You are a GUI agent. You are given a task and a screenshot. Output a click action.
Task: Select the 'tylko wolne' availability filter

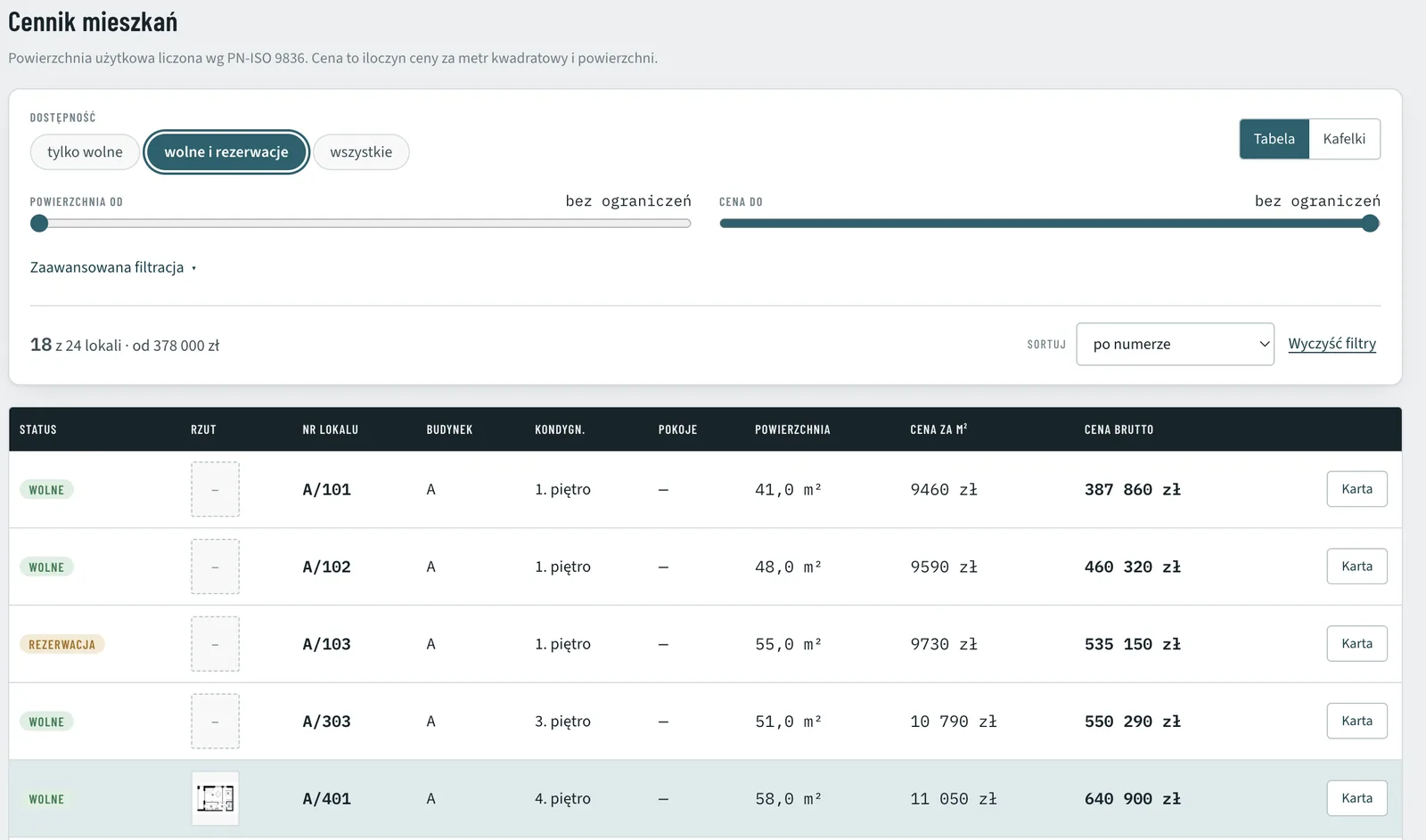[85, 151]
